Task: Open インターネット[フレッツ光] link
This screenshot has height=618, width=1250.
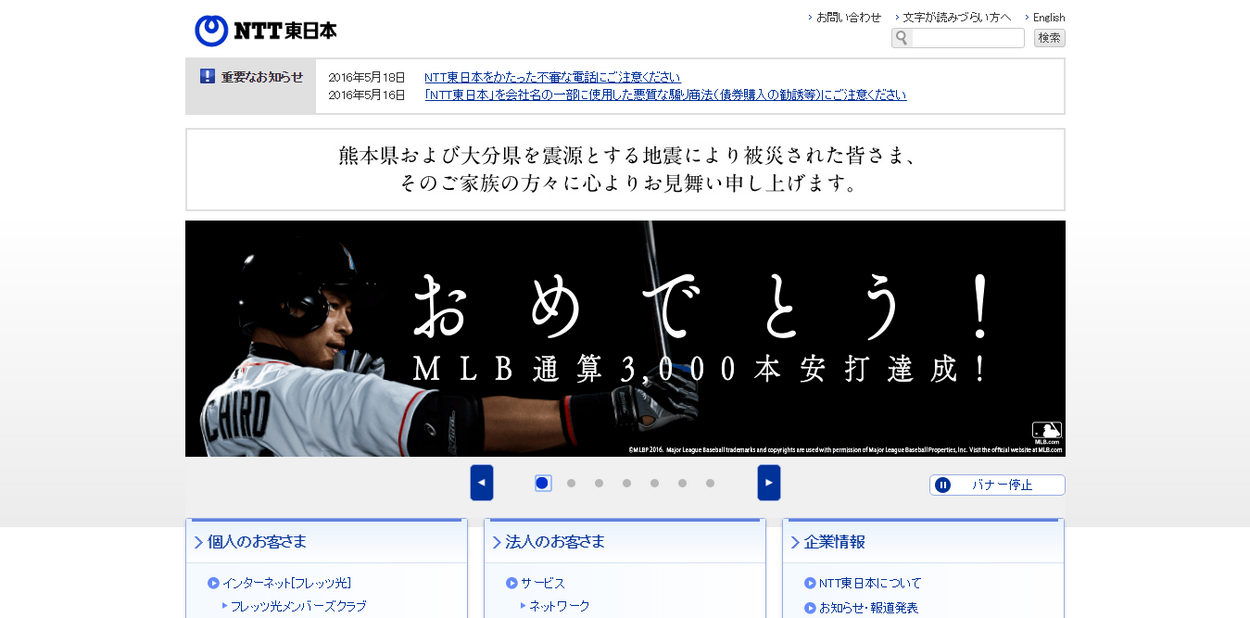Action: [286, 583]
